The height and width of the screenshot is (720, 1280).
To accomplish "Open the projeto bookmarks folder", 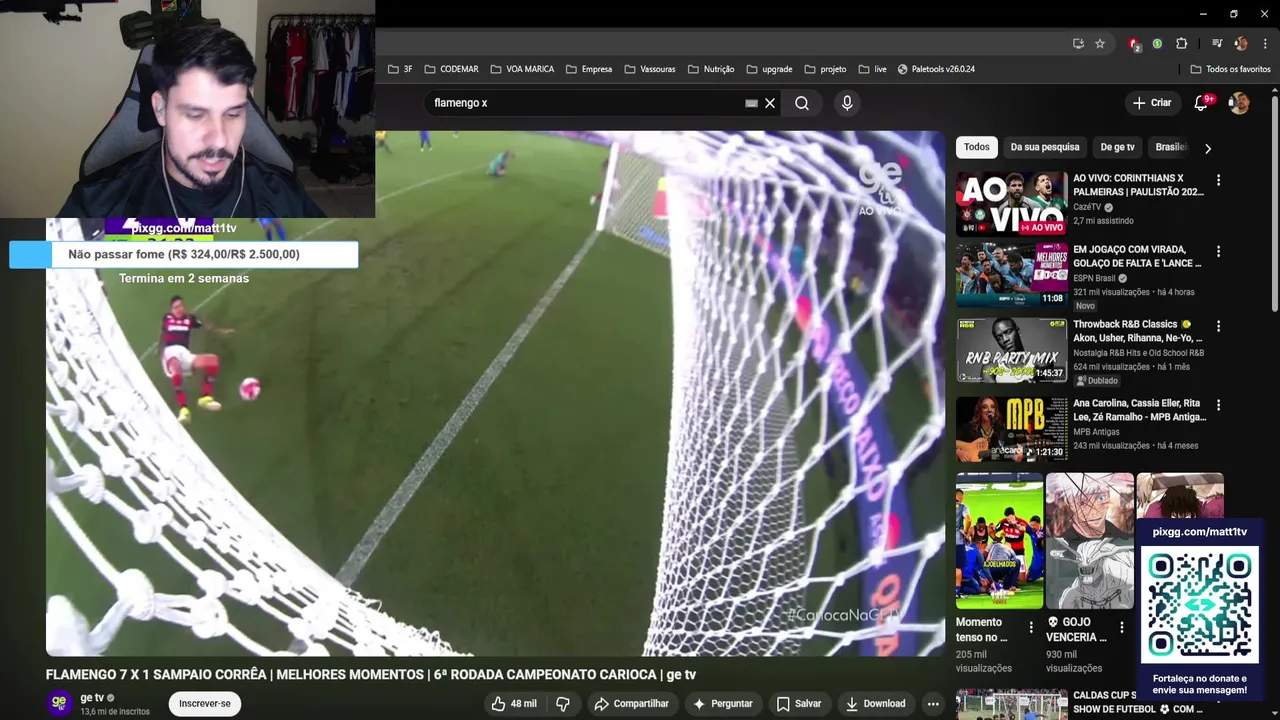I will [825, 69].
